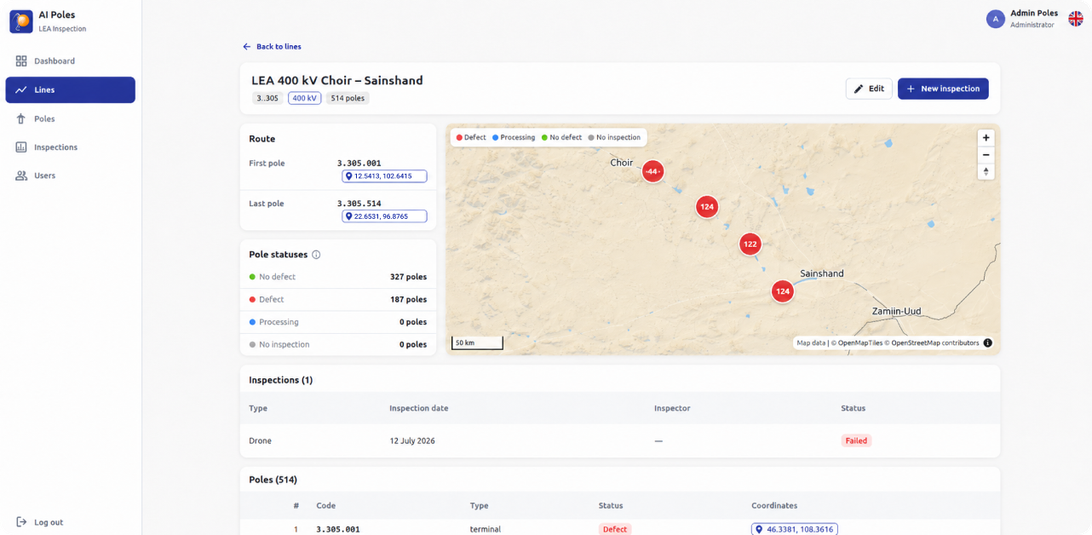1092x535 pixels.
Task: Click the map attribution info icon
Action: pos(988,343)
